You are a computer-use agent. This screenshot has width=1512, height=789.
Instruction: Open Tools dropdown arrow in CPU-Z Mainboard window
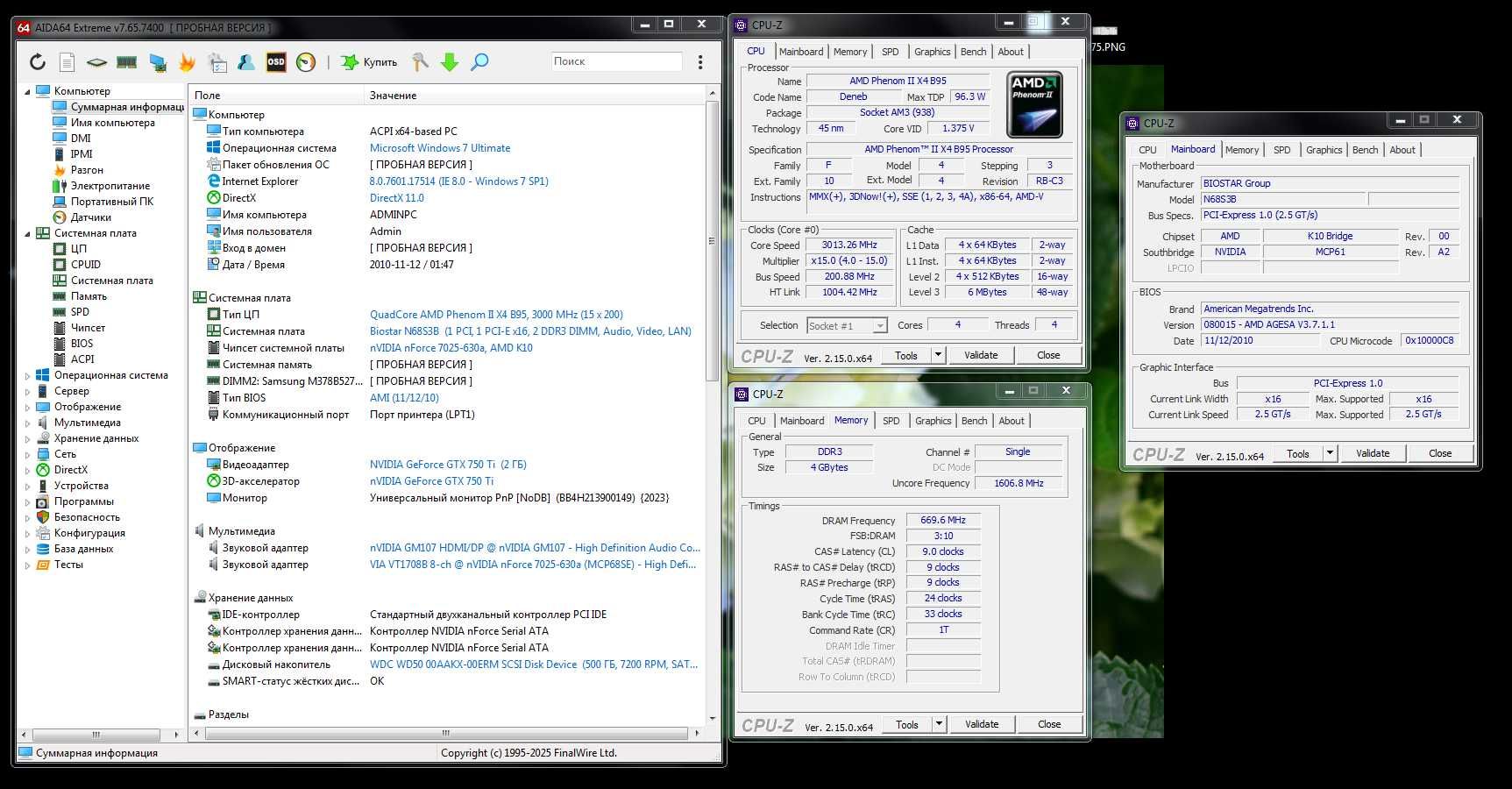(x=1330, y=453)
